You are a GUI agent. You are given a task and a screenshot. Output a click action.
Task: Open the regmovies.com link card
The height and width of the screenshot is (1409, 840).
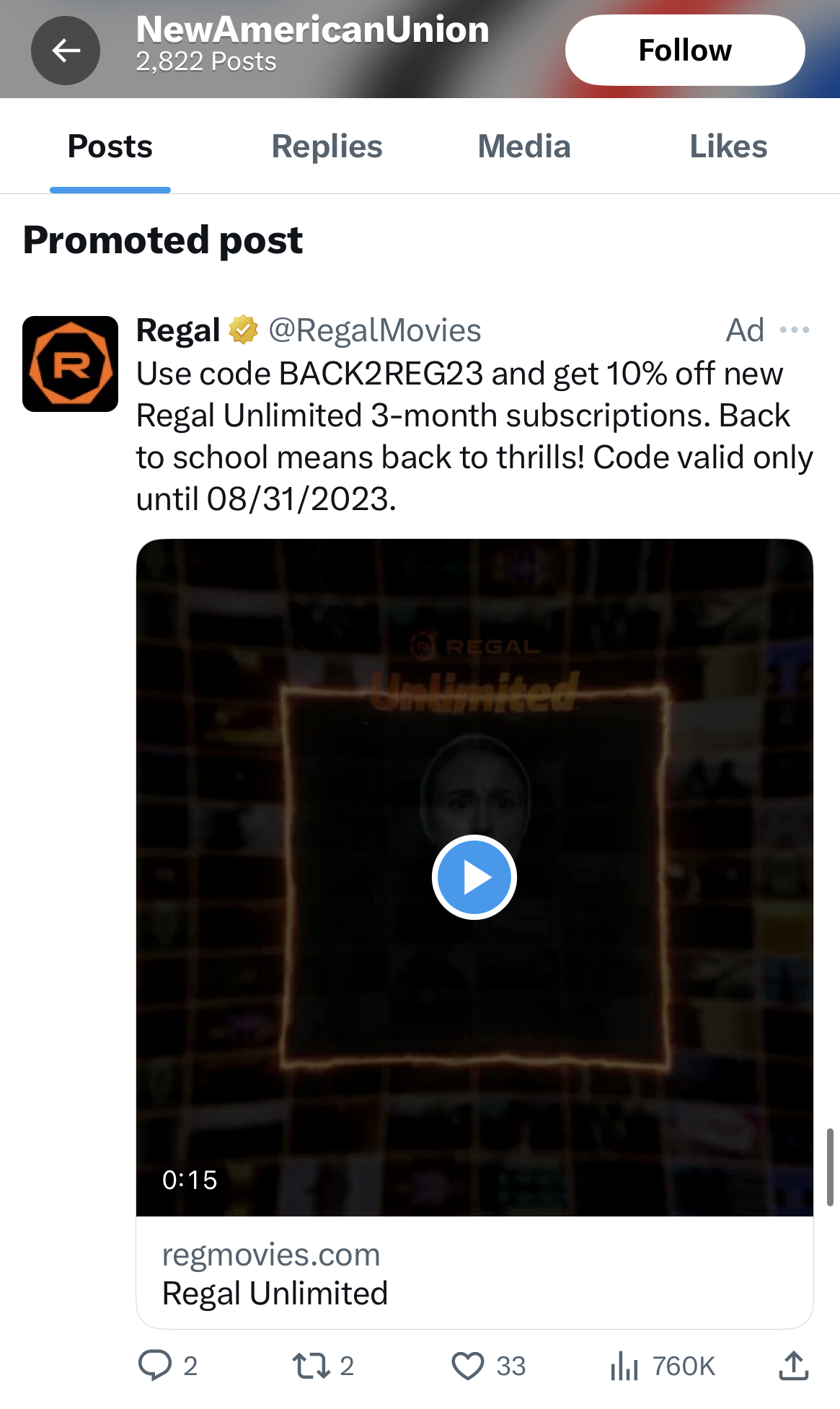tap(474, 1273)
